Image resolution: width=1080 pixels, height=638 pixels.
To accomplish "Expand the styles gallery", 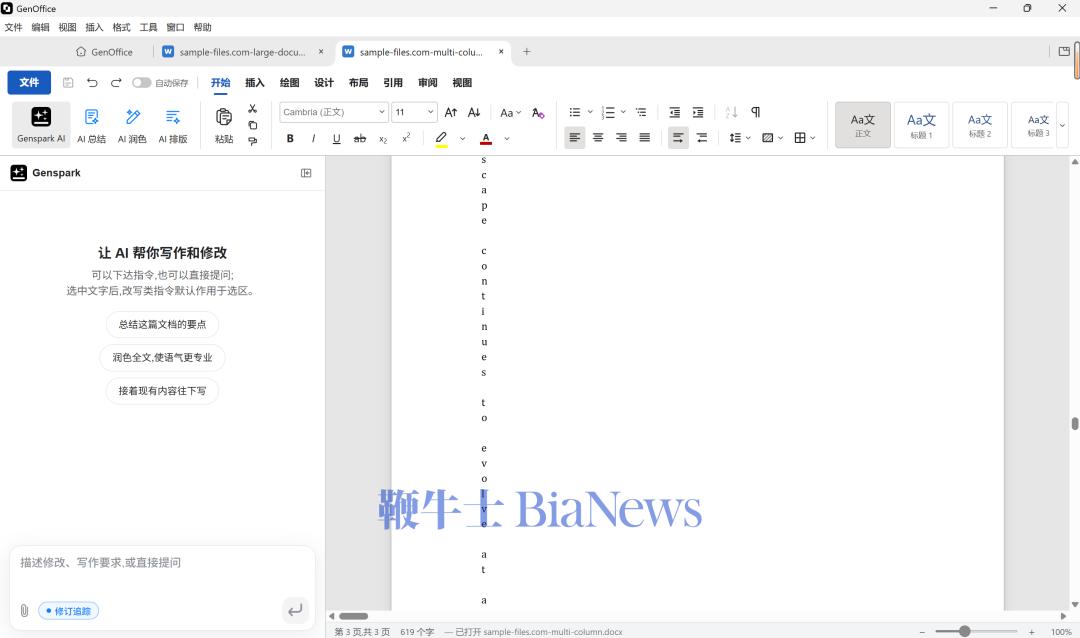I will point(1062,125).
